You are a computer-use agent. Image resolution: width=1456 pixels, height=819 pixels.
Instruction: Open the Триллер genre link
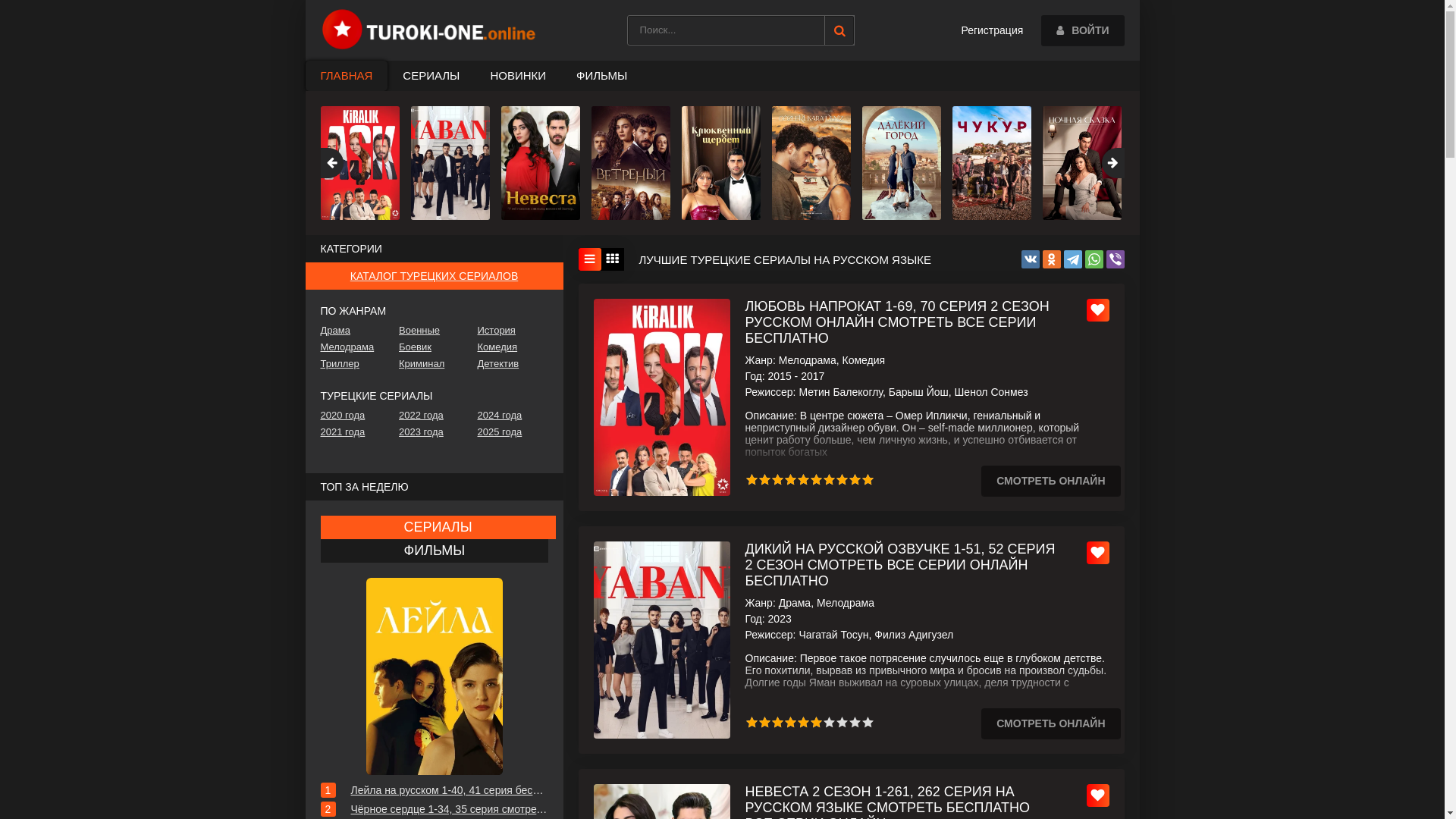pyautogui.click(x=339, y=364)
